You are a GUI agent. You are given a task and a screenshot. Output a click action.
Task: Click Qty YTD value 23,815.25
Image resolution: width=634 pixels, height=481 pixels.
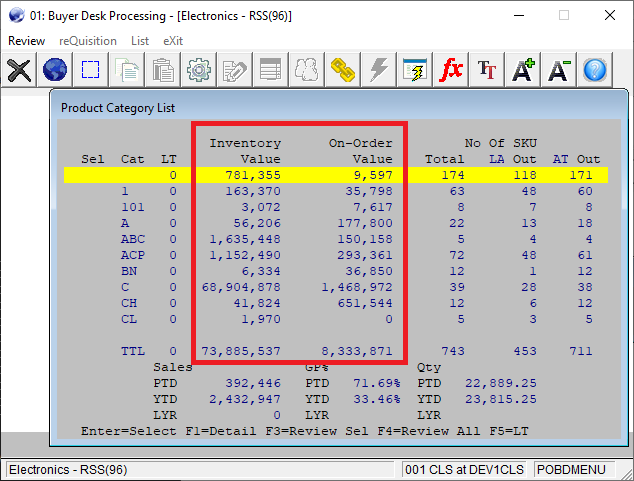pos(501,399)
